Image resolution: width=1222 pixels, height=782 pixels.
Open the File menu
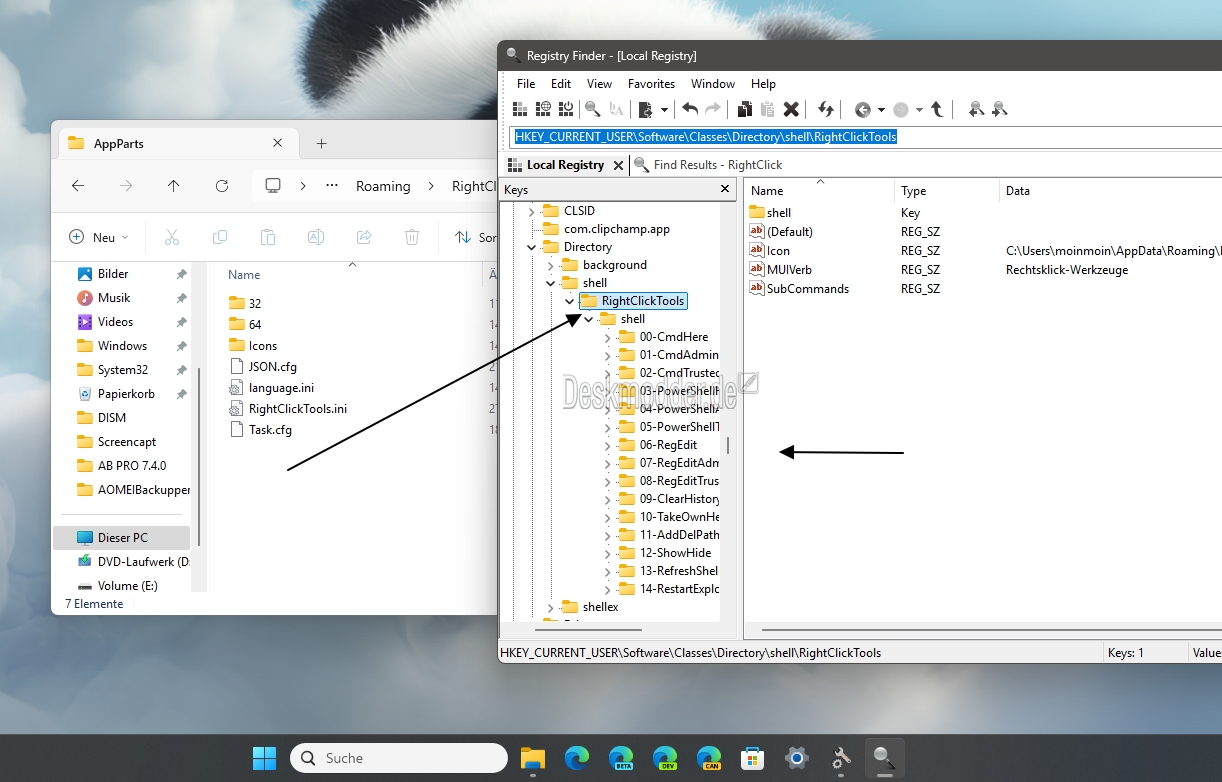(x=526, y=84)
